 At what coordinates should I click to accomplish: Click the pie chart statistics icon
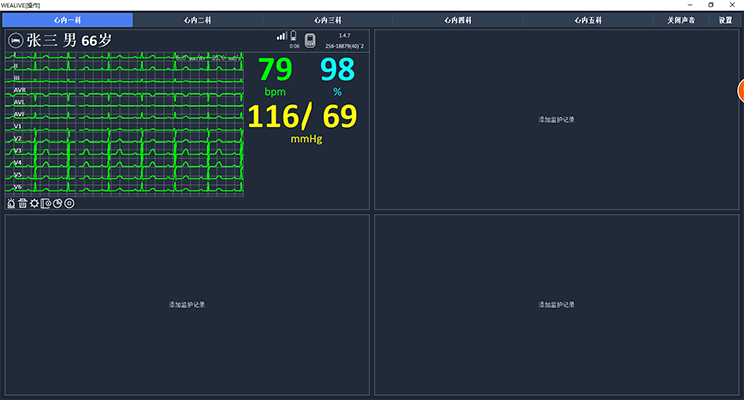tap(58, 203)
